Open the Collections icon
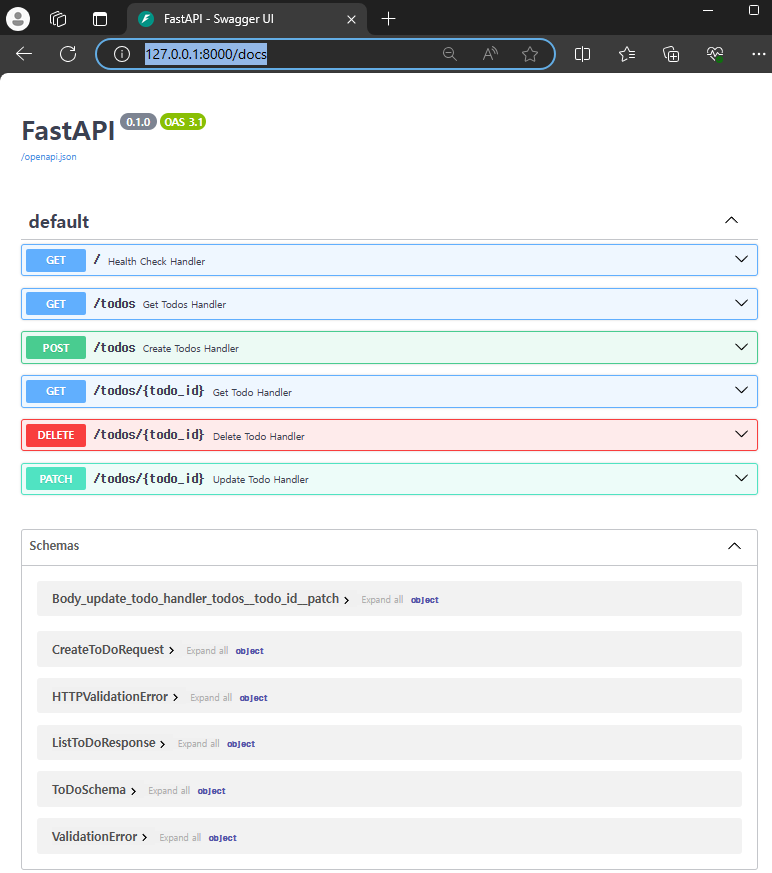Screen dimensions: 772x873 [x=671, y=54]
